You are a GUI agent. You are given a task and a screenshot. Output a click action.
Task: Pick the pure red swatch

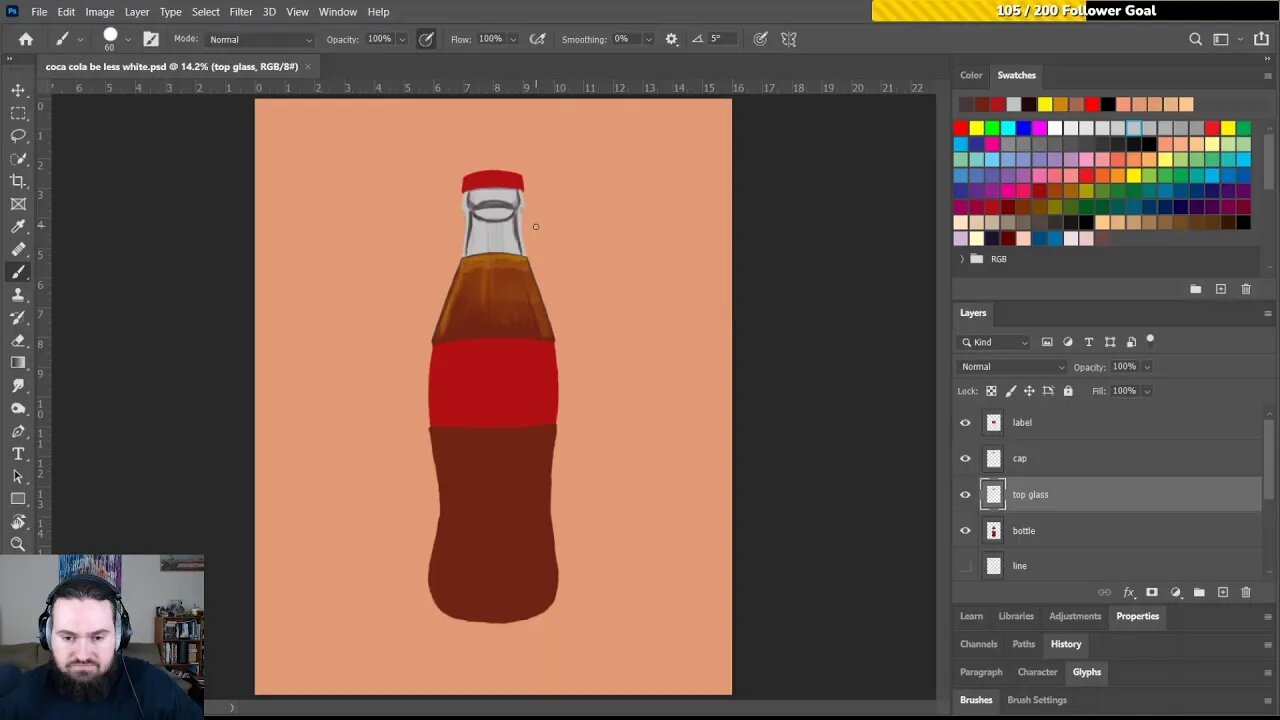tap(961, 128)
